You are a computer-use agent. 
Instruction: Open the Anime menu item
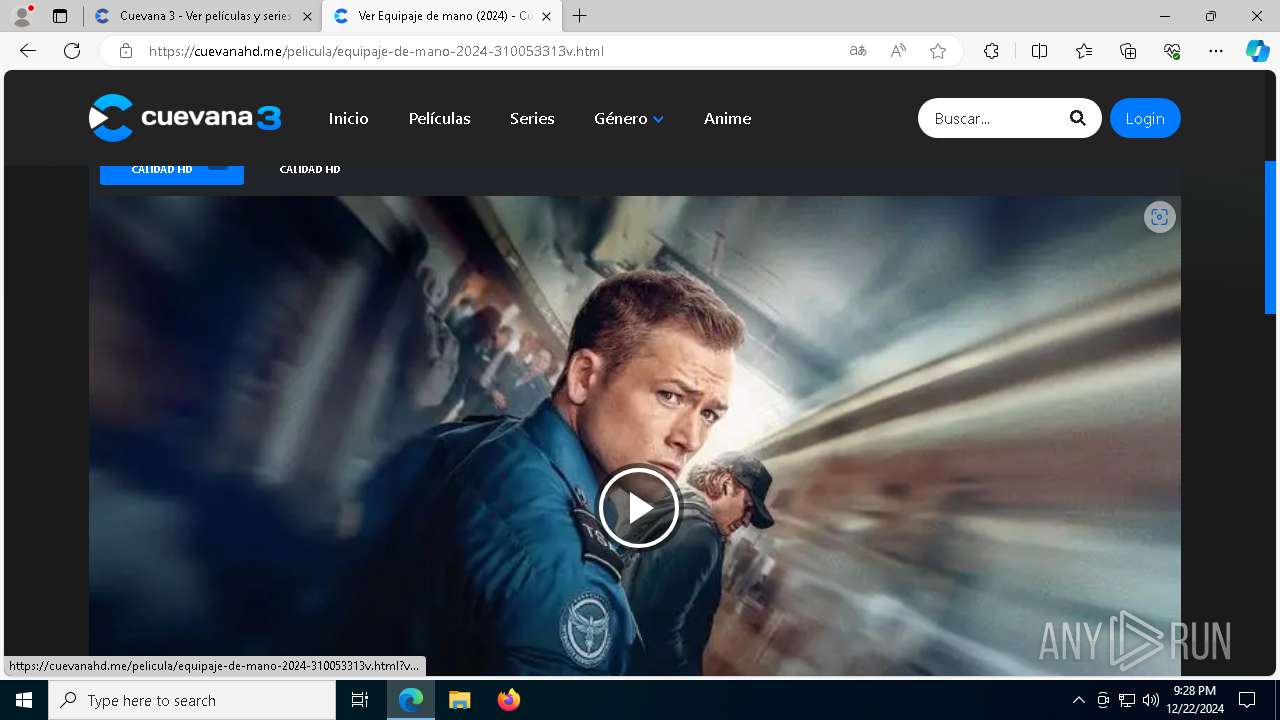tap(727, 118)
